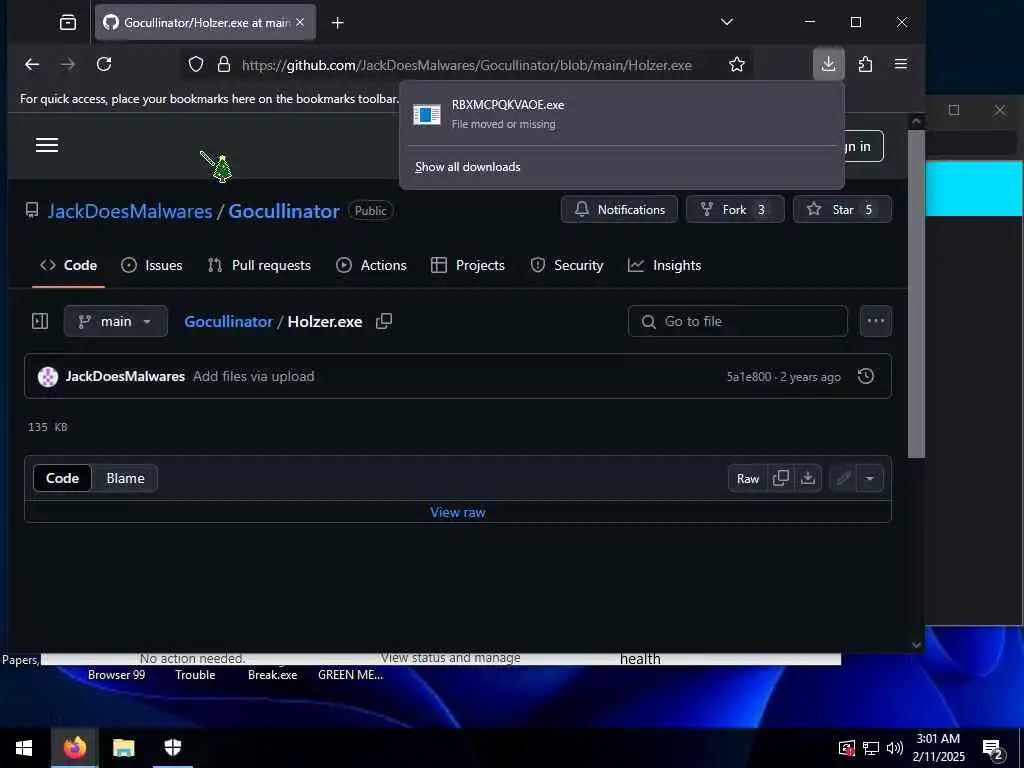Open JackDoesMalwares commit author avatar
This screenshot has width=1024, height=768.
[x=48, y=377]
